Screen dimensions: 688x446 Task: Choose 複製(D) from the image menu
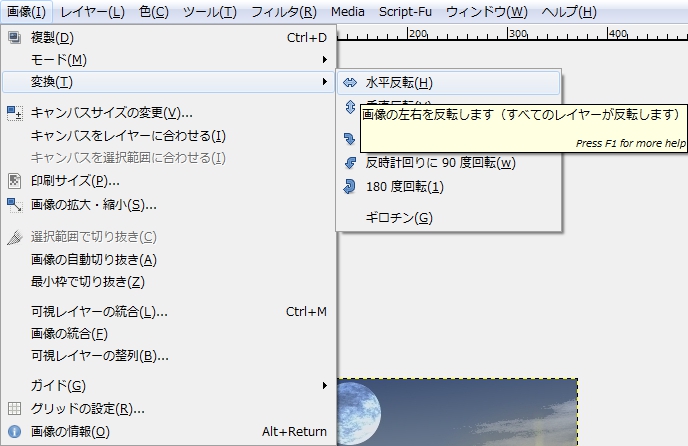[x=168, y=37]
